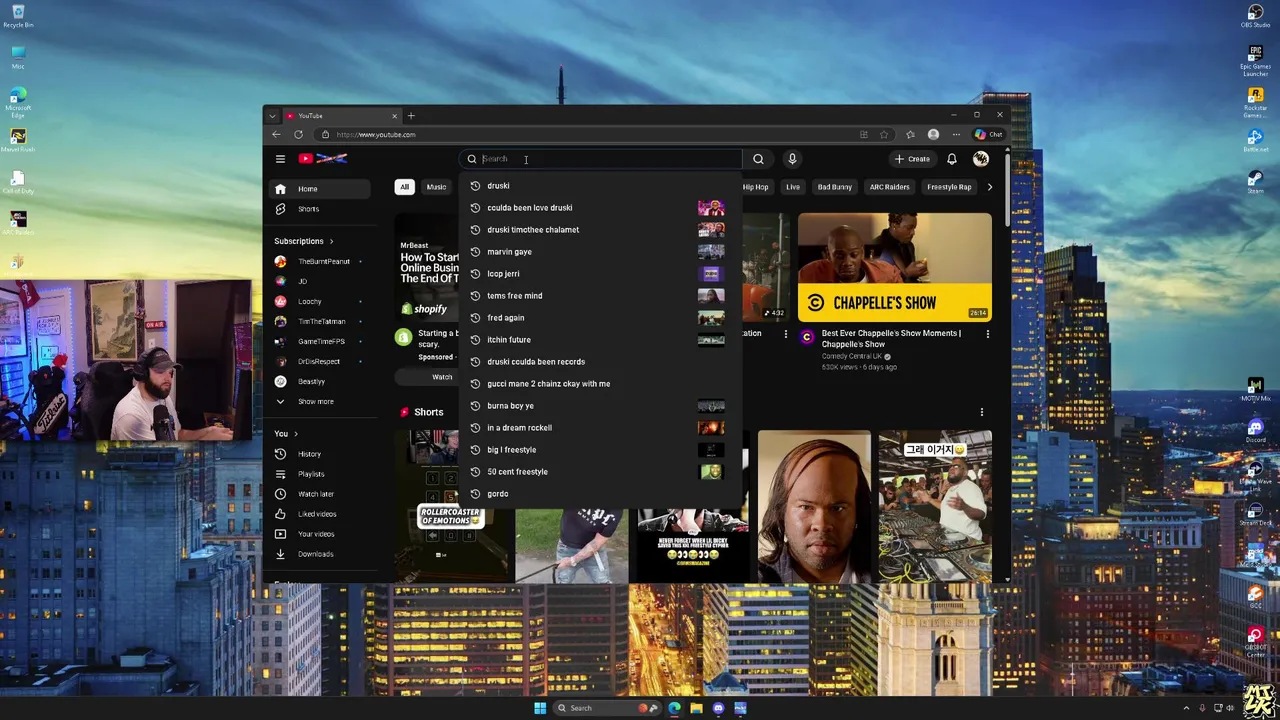Select the Freestyle Rap filter chip
1280x720 pixels.
point(949,187)
